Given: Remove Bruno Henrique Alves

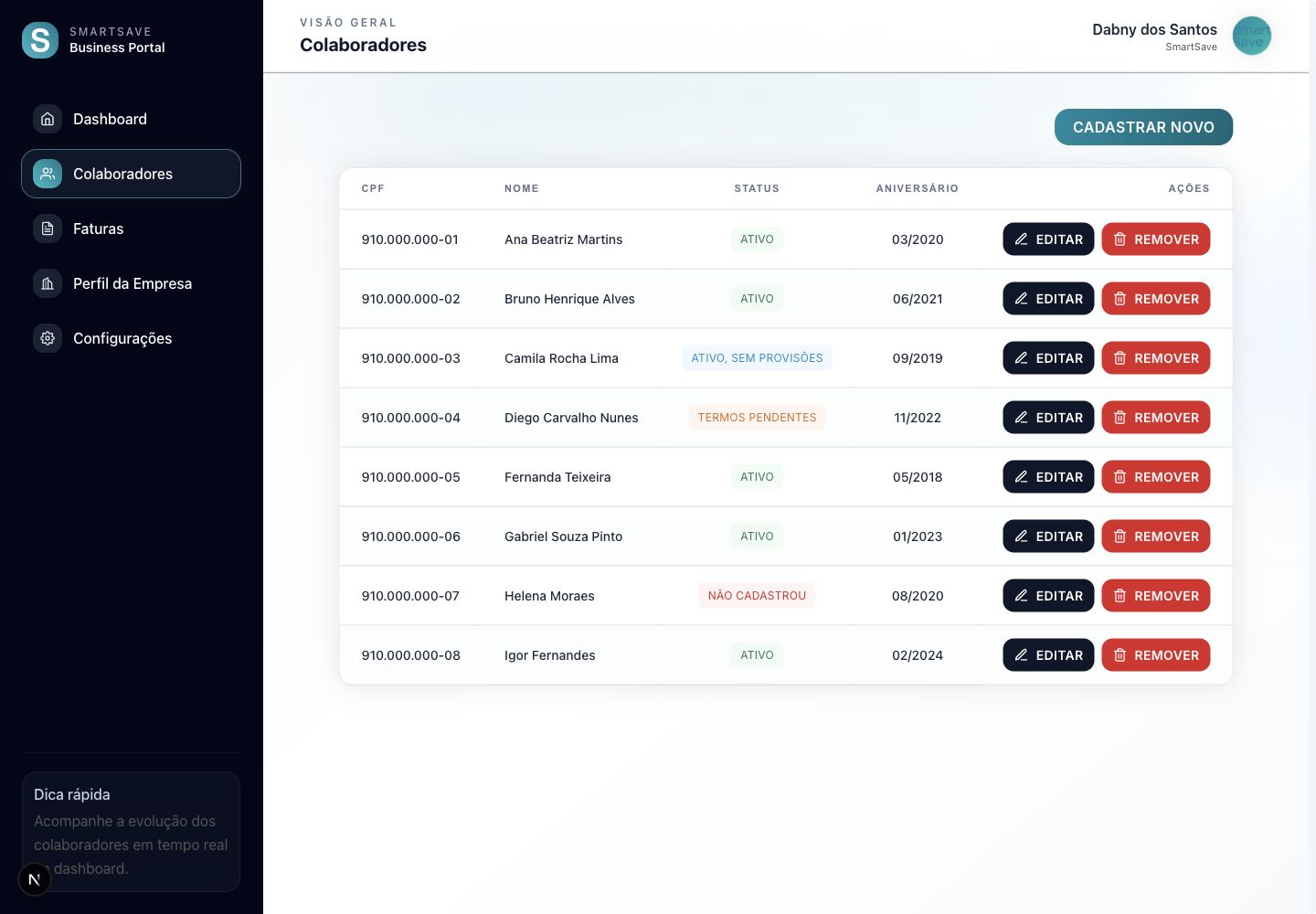Looking at the screenshot, I should point(1155,299).
